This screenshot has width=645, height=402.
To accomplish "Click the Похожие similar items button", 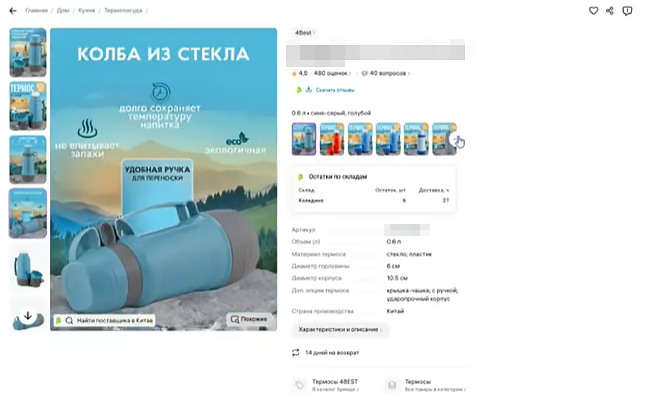I will click(x=249, y=319).
